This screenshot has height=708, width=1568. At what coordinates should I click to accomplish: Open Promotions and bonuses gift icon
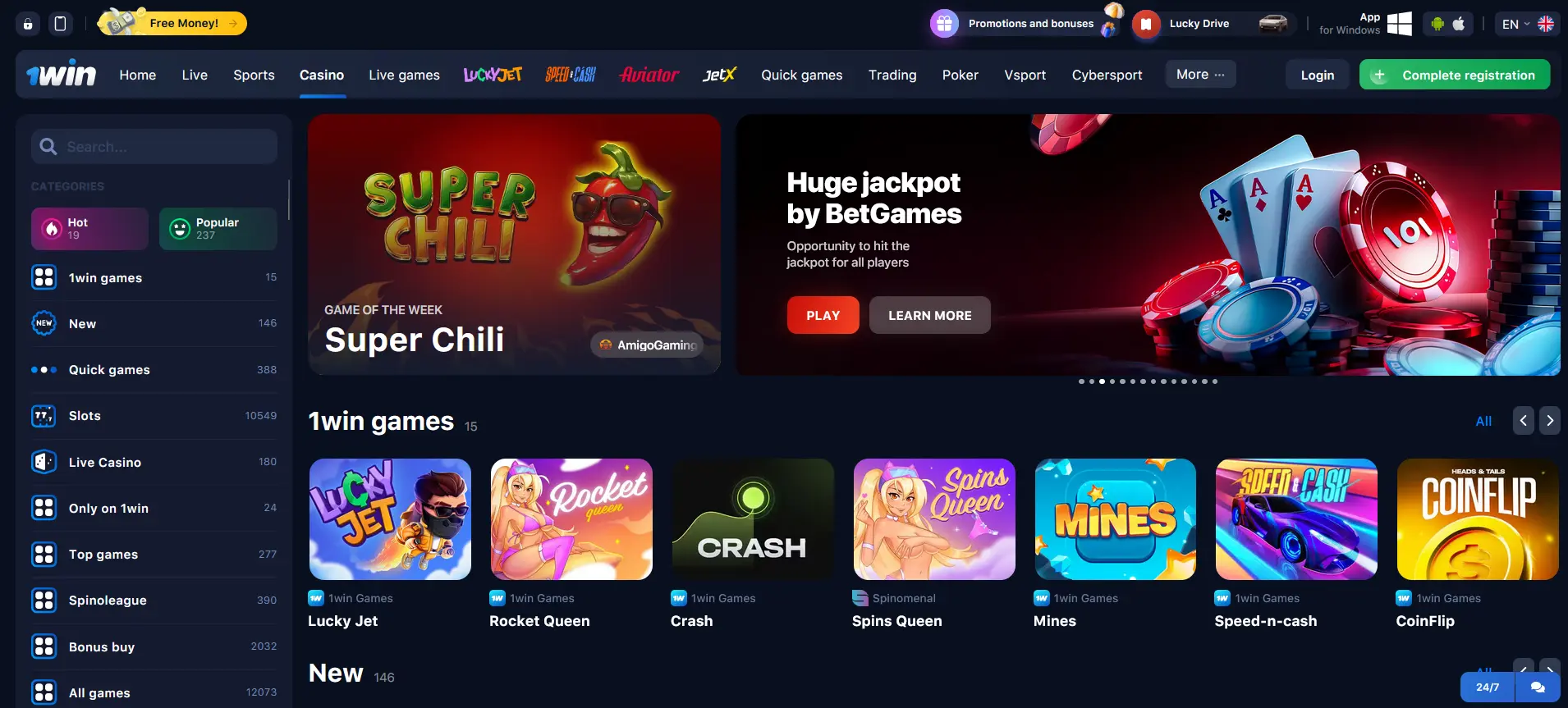point(944,24)
